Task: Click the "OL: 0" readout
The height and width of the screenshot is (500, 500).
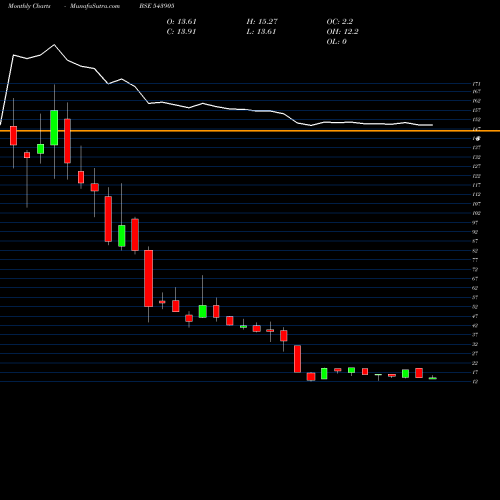Action: point(337,42)
